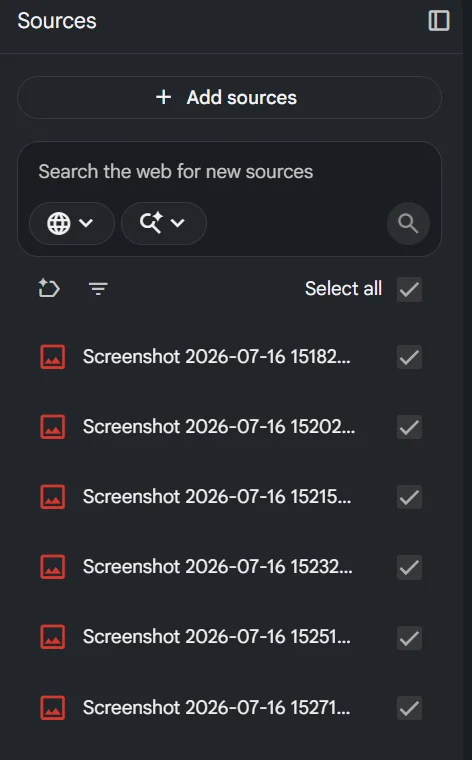Uncheck the Screenshot 2026-07-16 15251 source

click(x=409, y=637)
